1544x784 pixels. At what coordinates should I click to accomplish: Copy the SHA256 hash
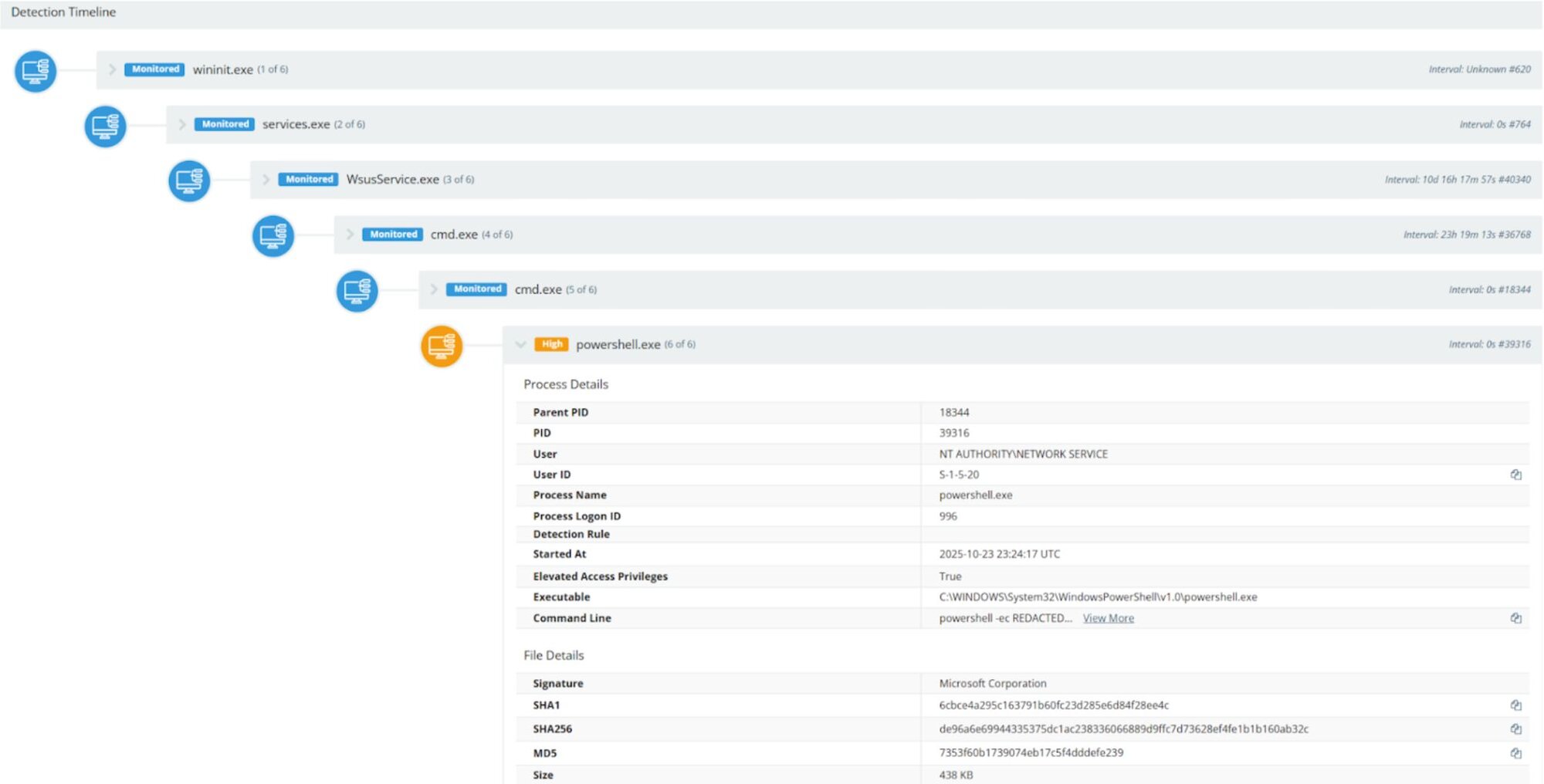1515,729
